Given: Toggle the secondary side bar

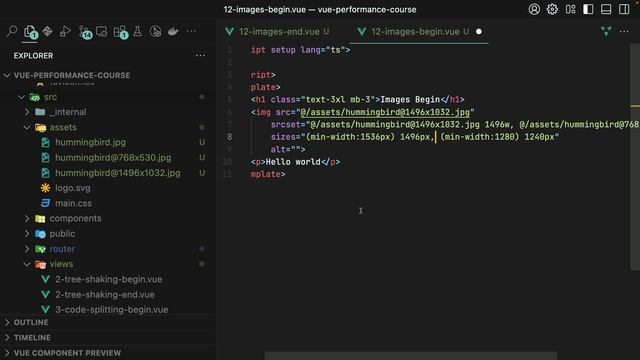Looking at the screenshot, I should pos(624,9).
